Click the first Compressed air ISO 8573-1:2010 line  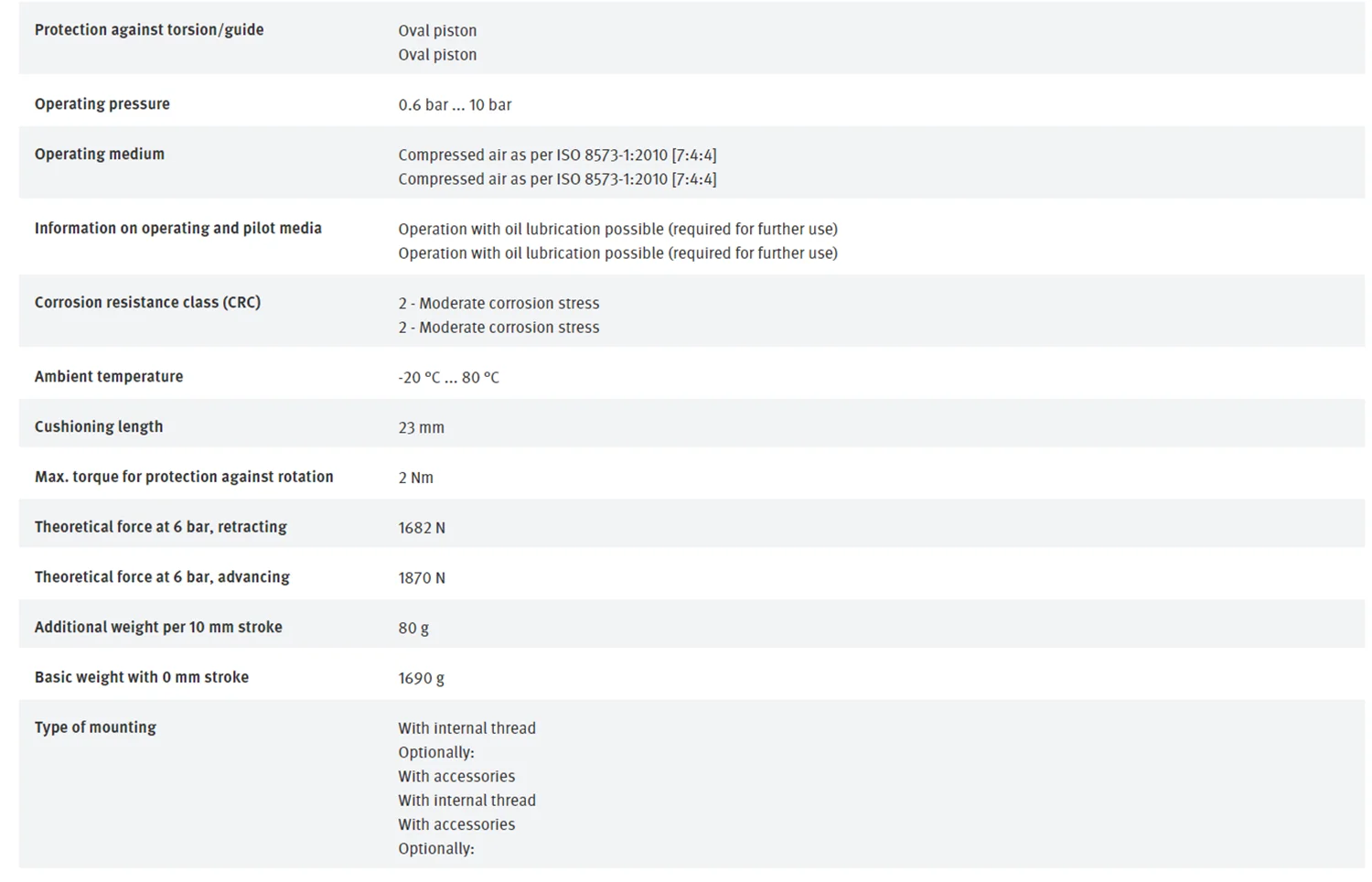[557, 155]
